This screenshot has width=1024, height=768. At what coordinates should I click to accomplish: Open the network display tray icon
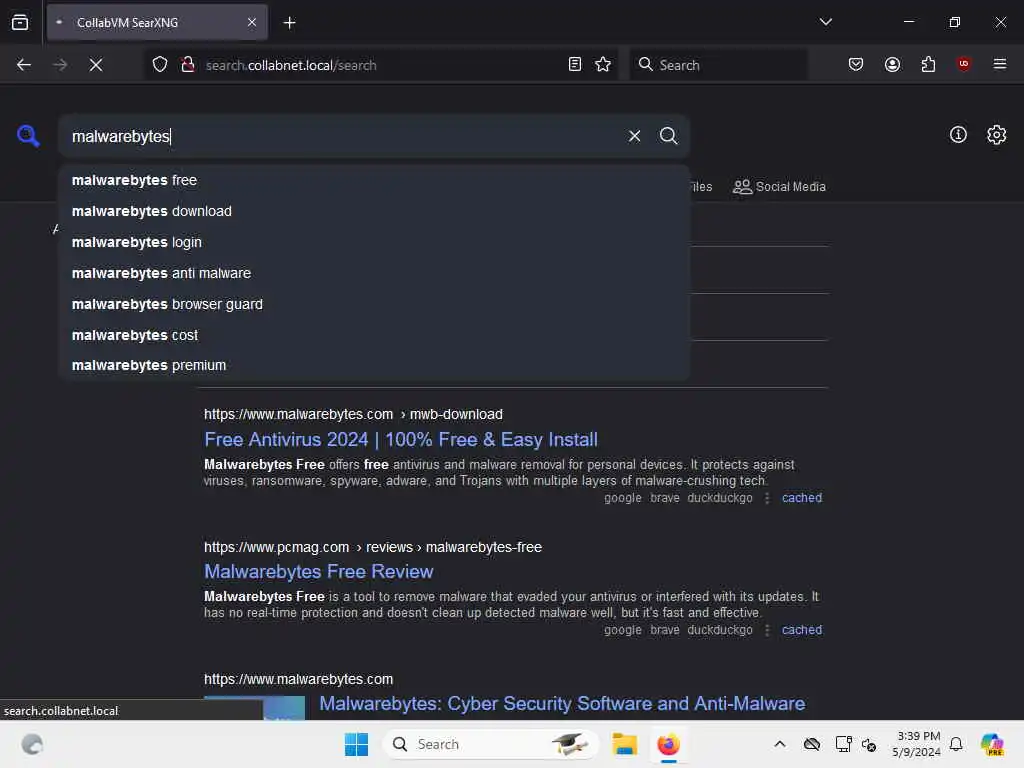click(x=843, y=744)
